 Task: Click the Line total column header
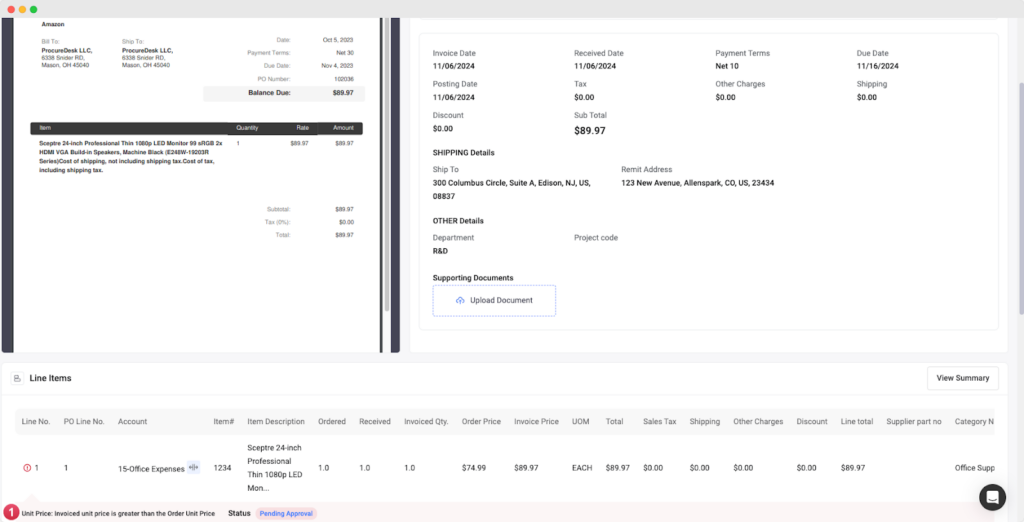[x=857, y=421]
